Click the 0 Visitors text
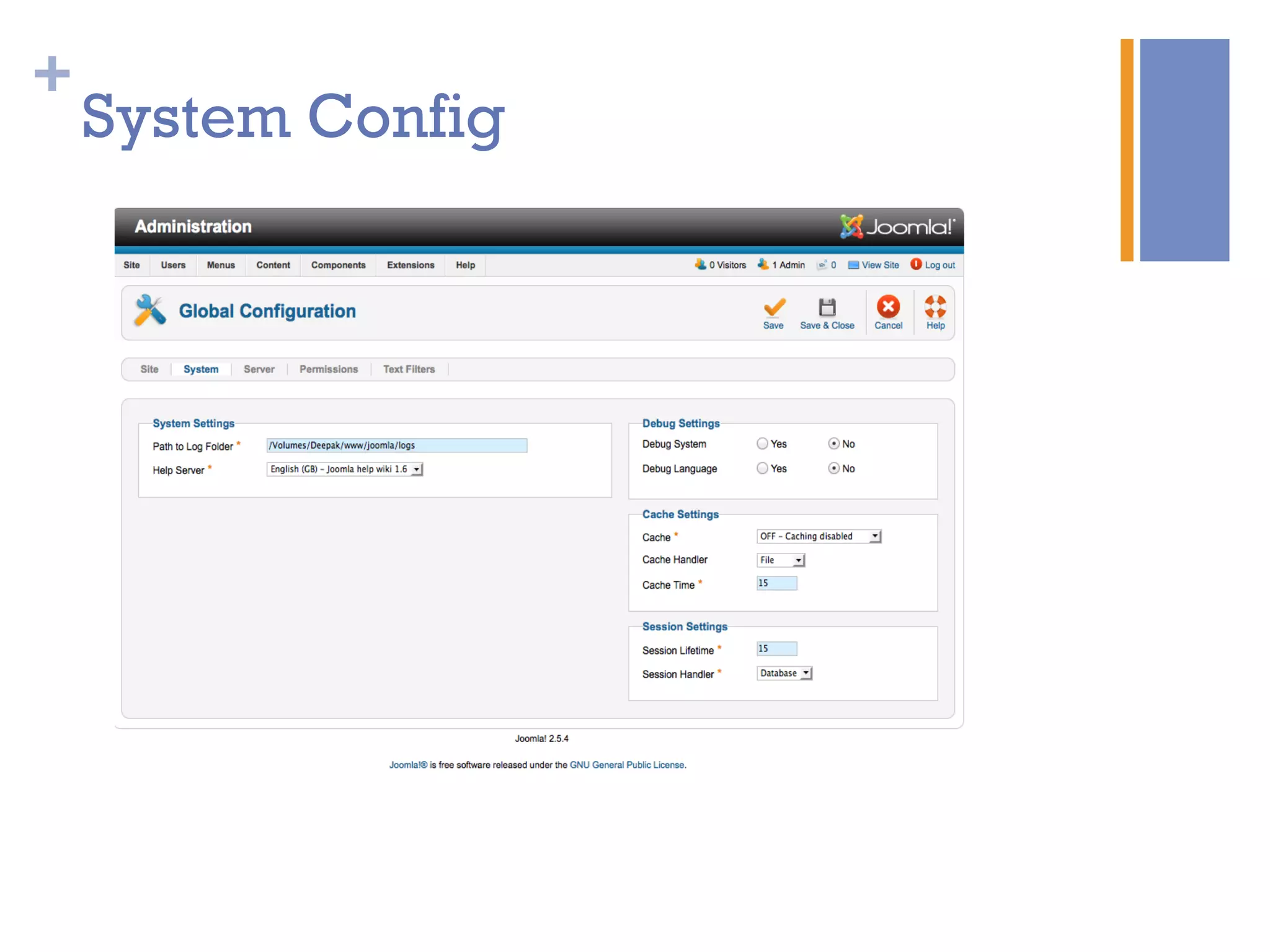This screenshot has height=952, width=1270. click(727, 265)
